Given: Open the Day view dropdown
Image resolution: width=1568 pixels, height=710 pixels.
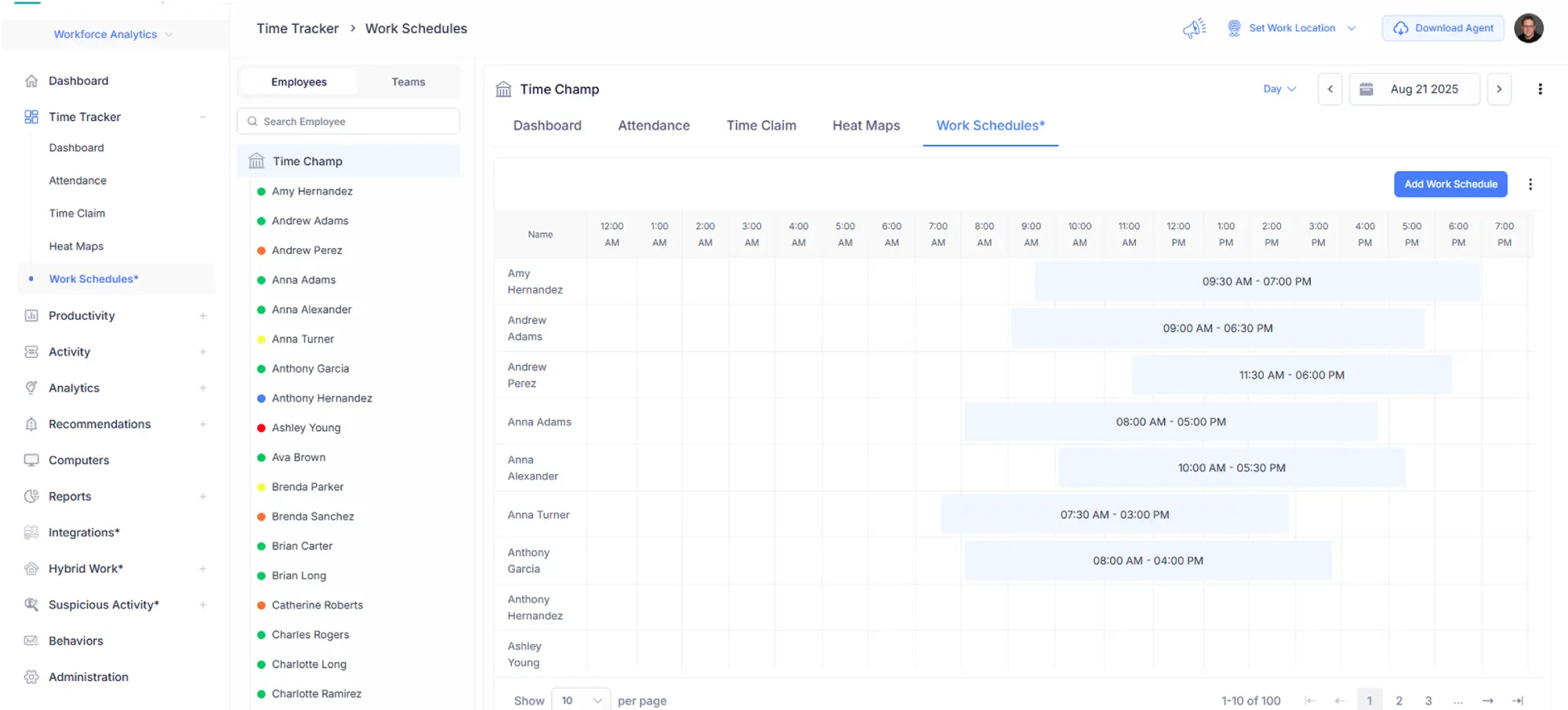Looking at the screenshot, I should (x=1279, y=89).
